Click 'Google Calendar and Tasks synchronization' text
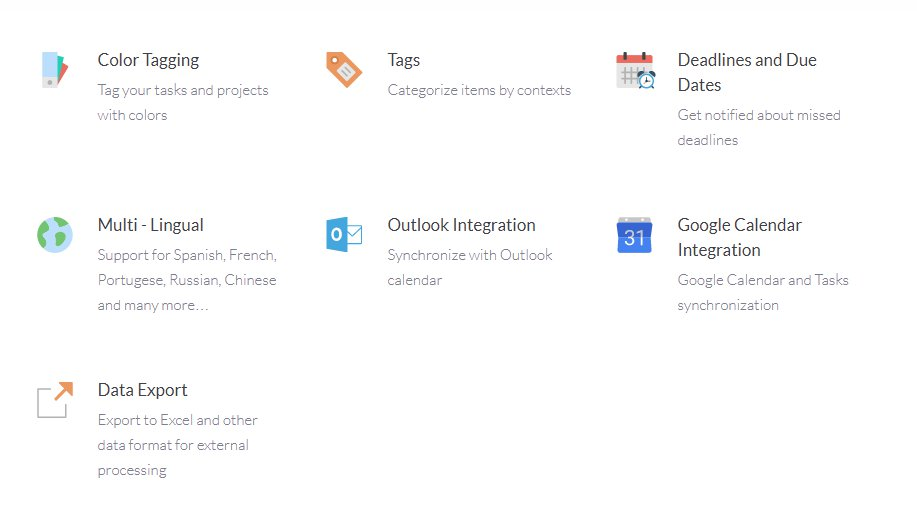917x517 pixels. click(763, 292)
